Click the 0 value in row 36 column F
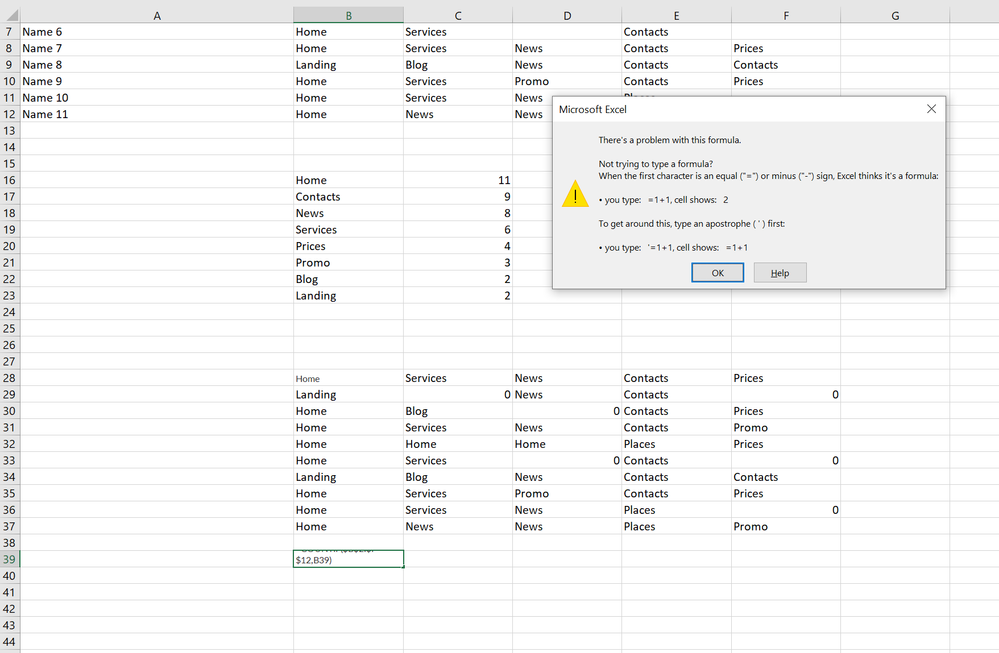 point(786,510)
